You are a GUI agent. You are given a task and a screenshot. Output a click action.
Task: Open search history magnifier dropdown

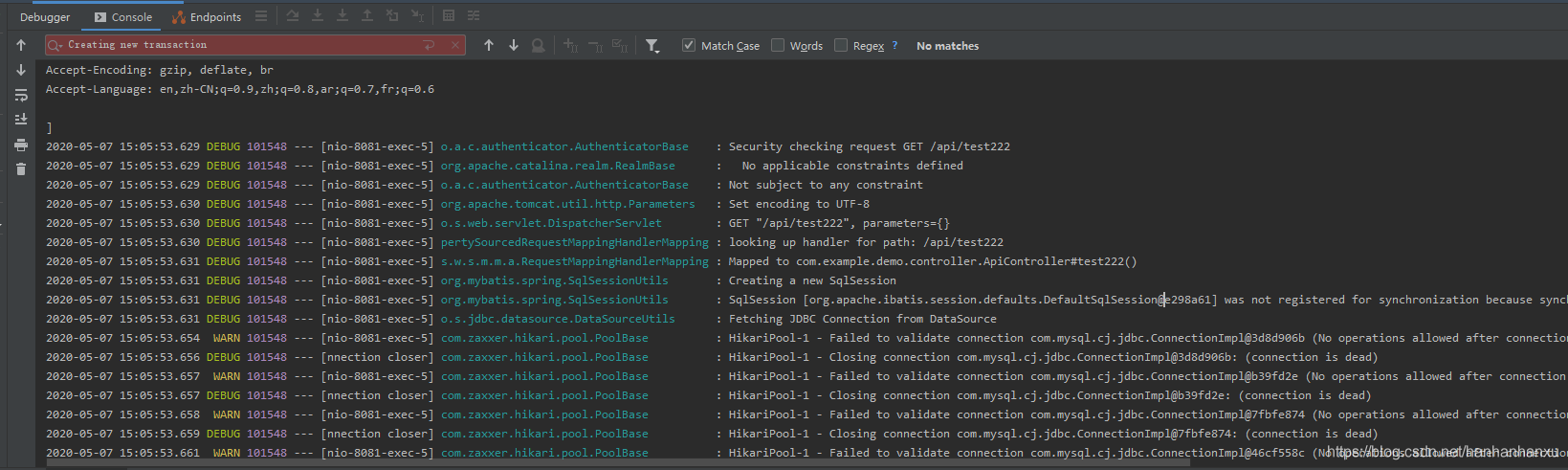click(55, 45)
